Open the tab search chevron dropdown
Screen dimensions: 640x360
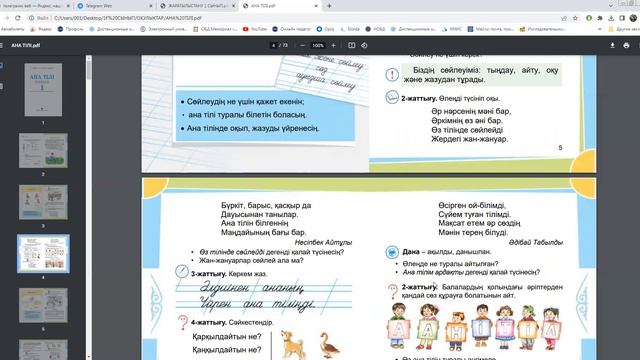pyautogui.click(x=611, y=6)
